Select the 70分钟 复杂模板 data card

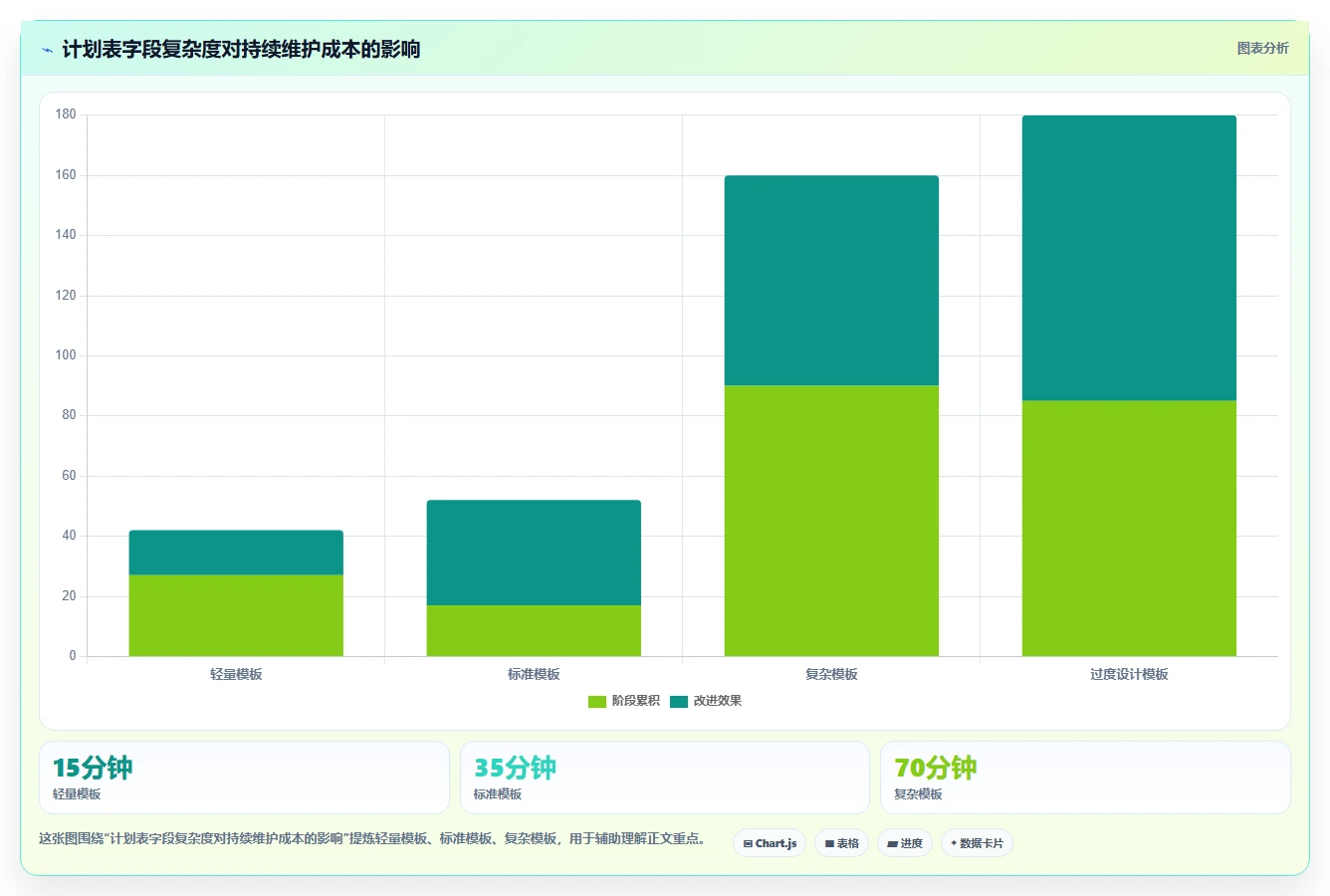click(x=1085, y=778)
